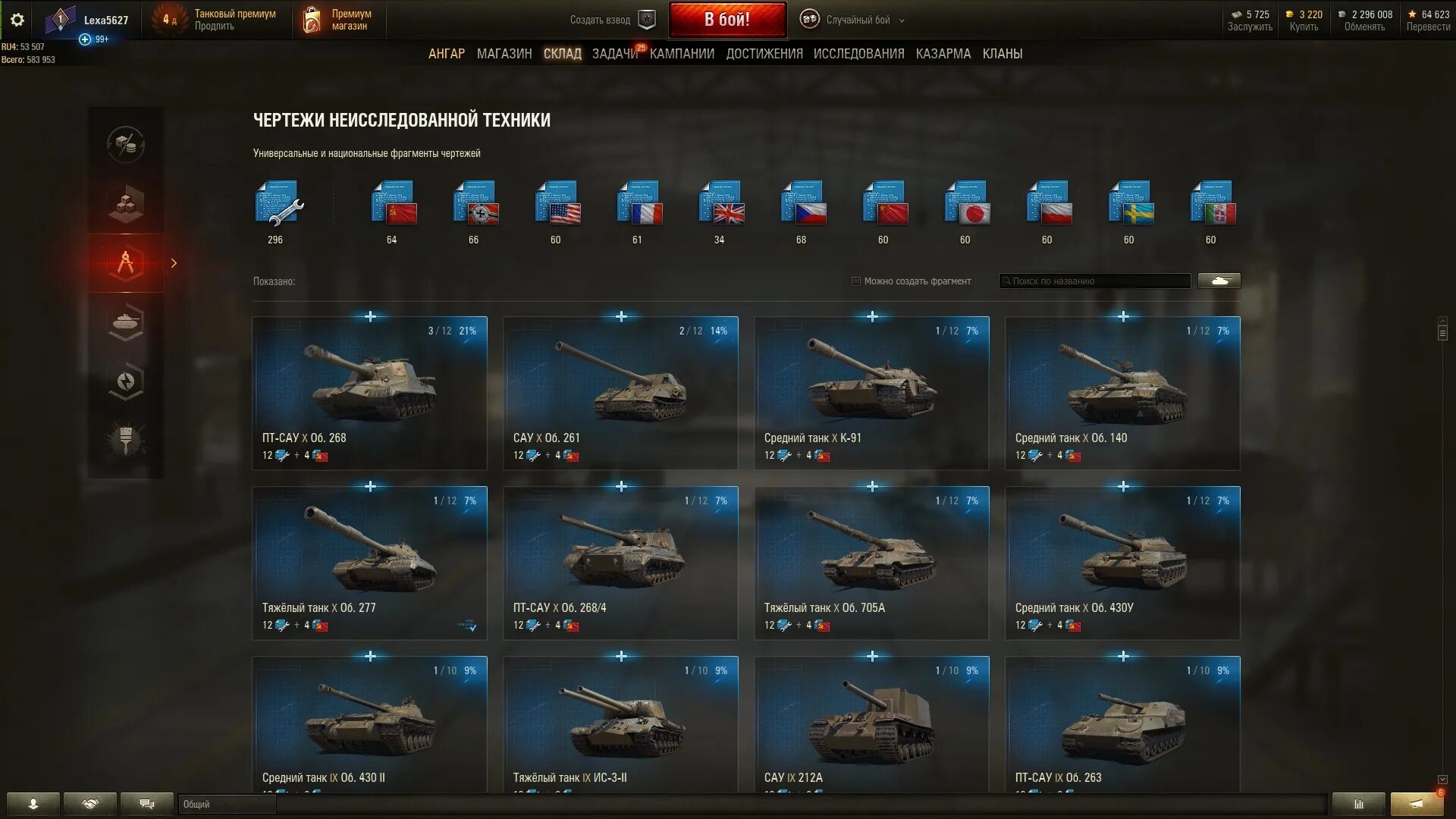This screenshot has height=819, width=1456.
Task: Select the universal blueprint fragments icon
Action: pyautogui.click(x=278, y=203)
